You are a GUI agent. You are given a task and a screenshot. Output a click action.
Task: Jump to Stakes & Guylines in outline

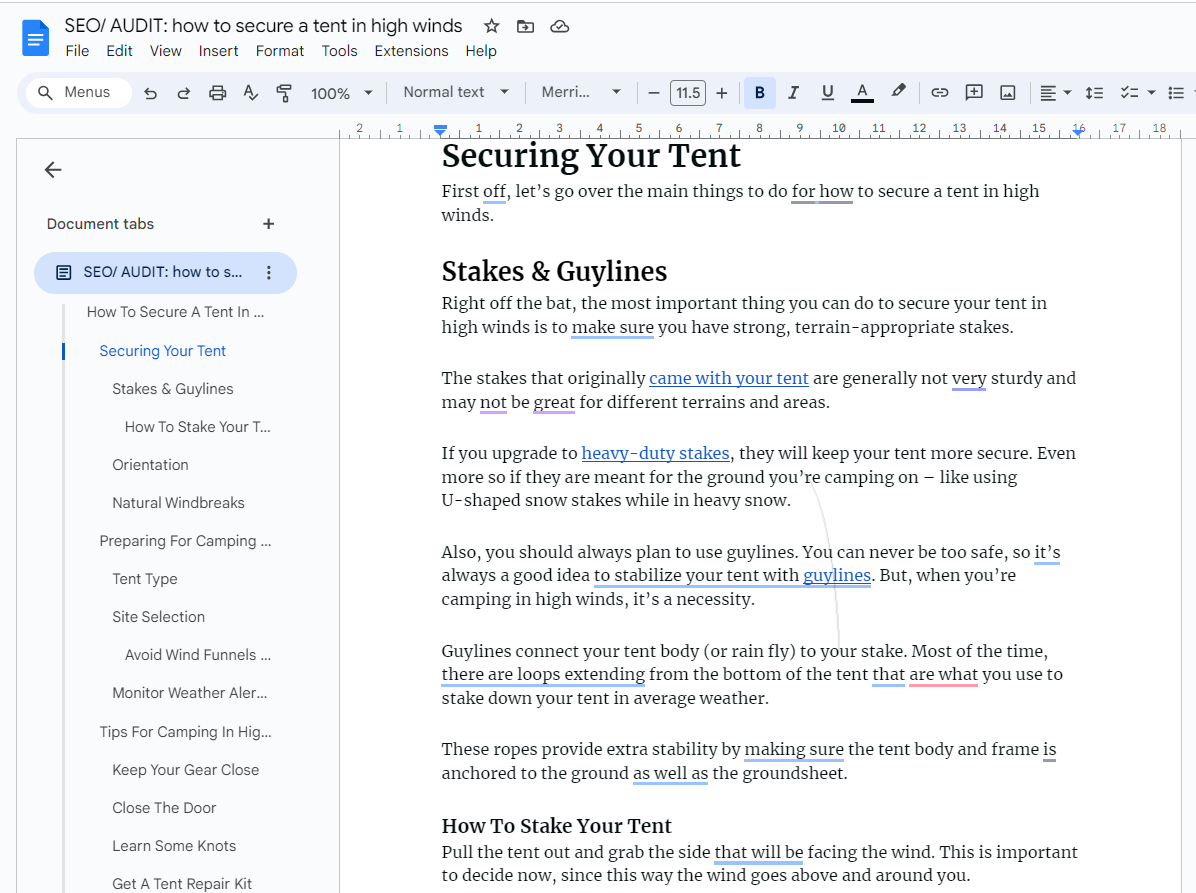click(172, 389)
